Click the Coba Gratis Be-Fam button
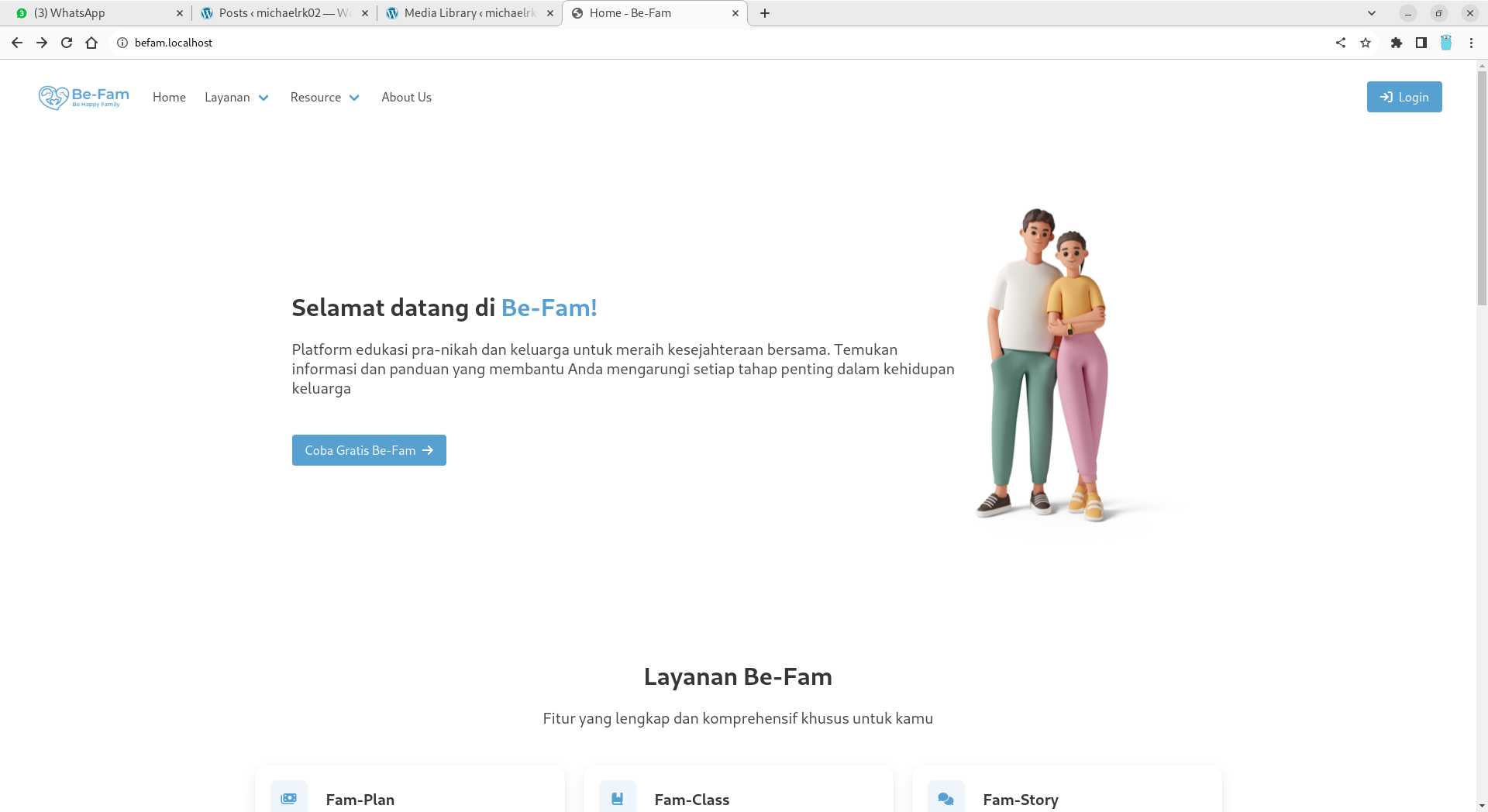 (x=369, y=450)
